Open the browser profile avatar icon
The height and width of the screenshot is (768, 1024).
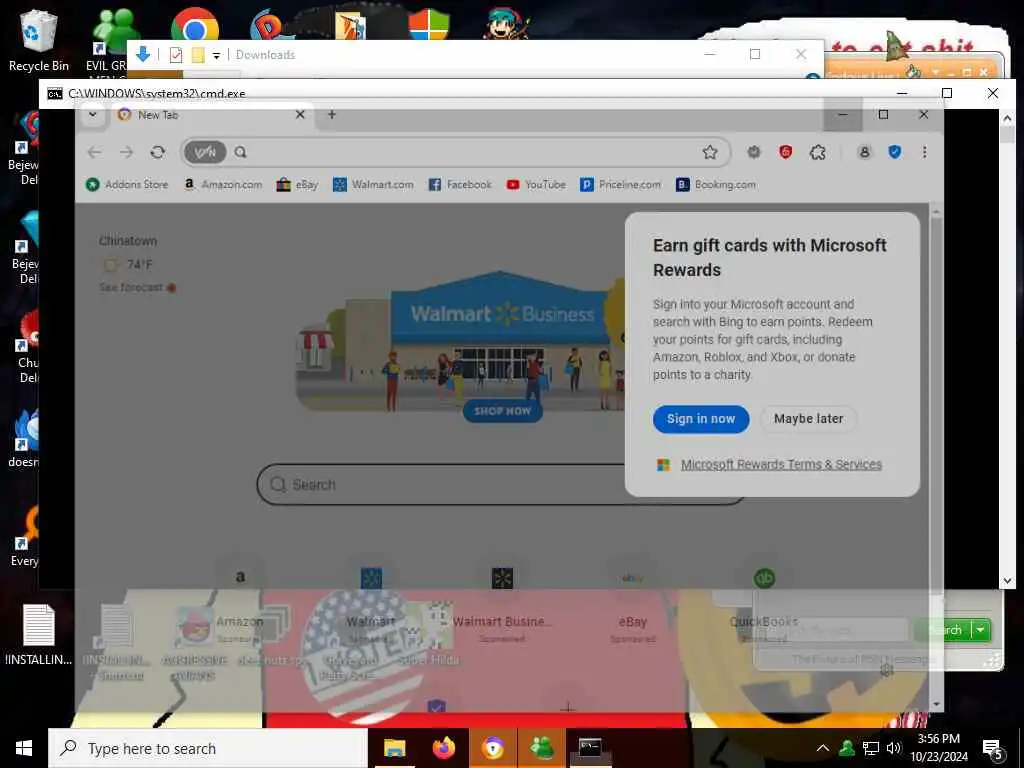click(864, 152)
